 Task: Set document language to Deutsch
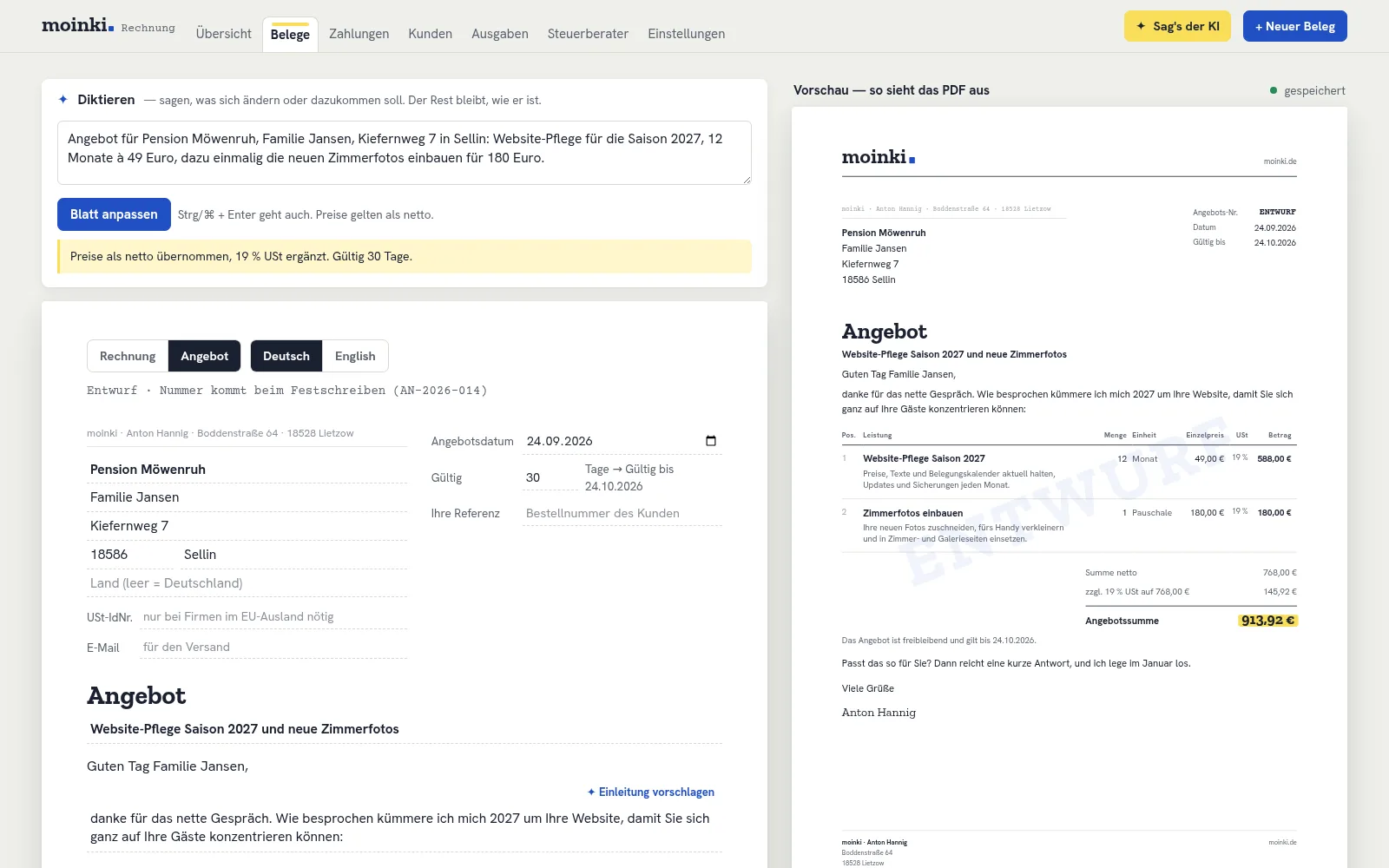point(286,356)
